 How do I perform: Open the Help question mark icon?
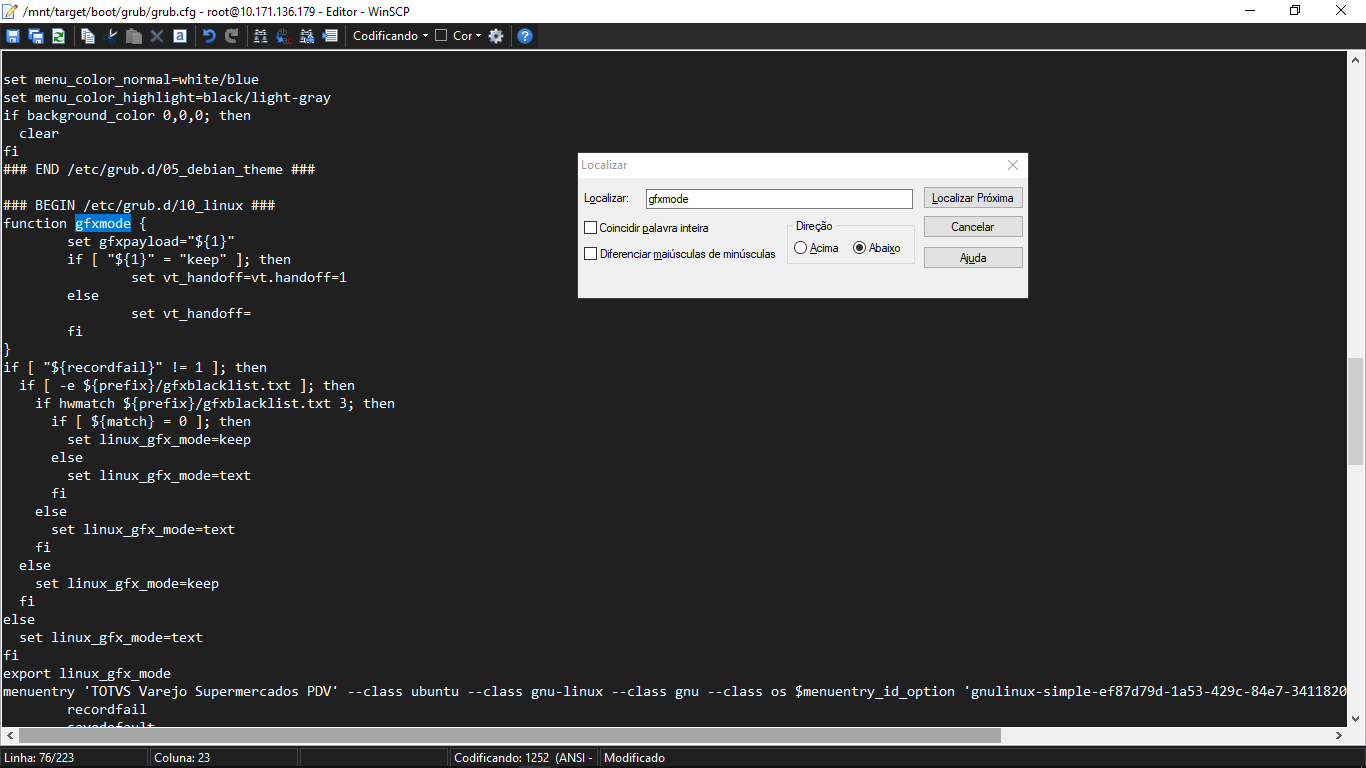525,36
